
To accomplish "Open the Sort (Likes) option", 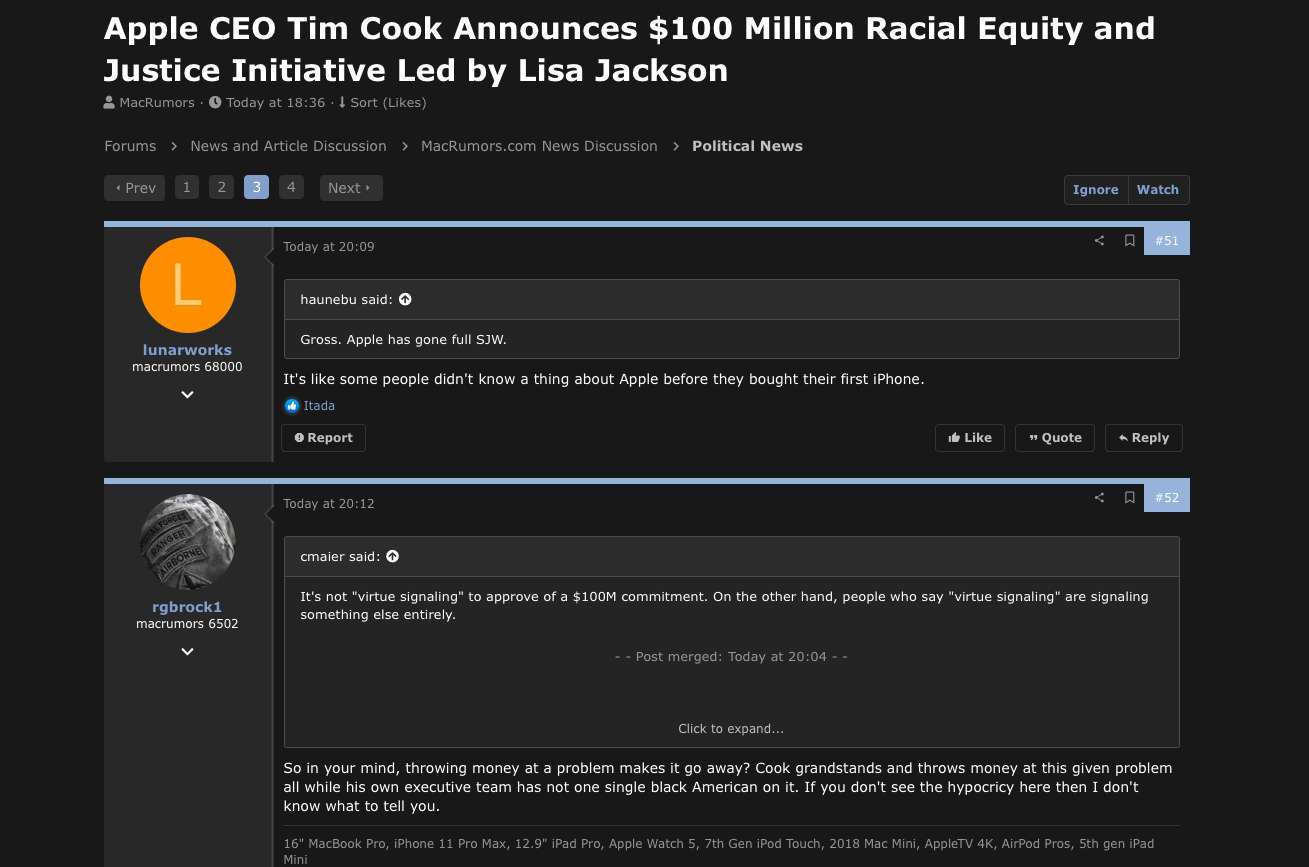I will tap(382, 102).
